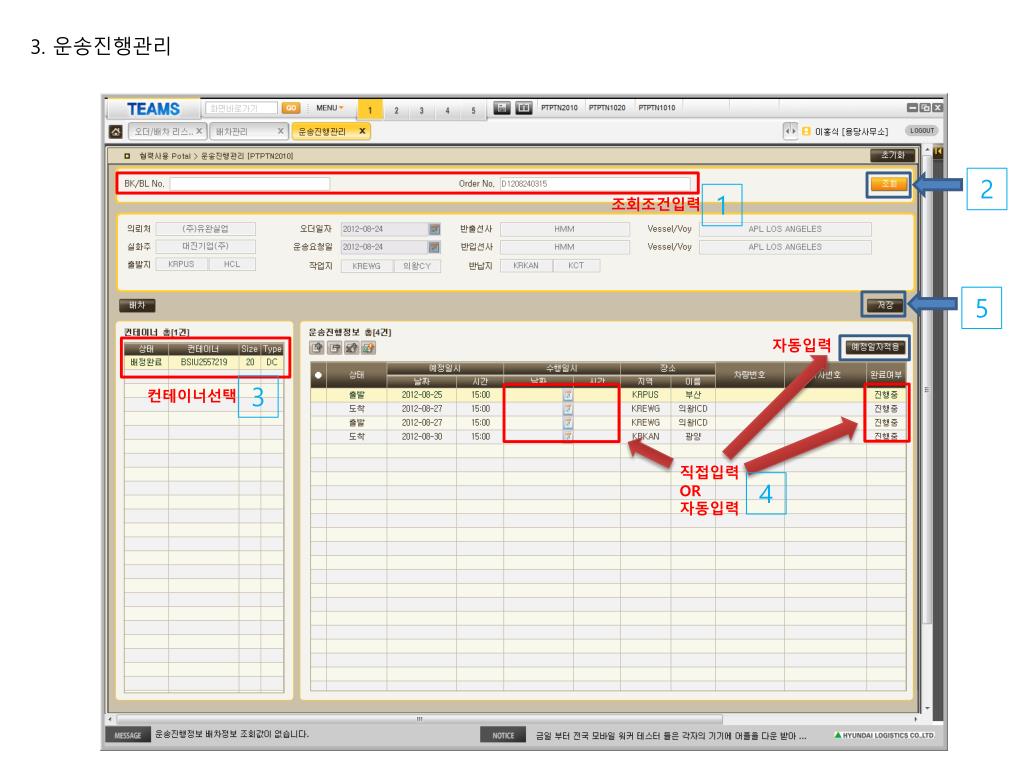The image size is (1024, 768).
Task: Click the orange GO shortcut button
Action: point(291,108)
